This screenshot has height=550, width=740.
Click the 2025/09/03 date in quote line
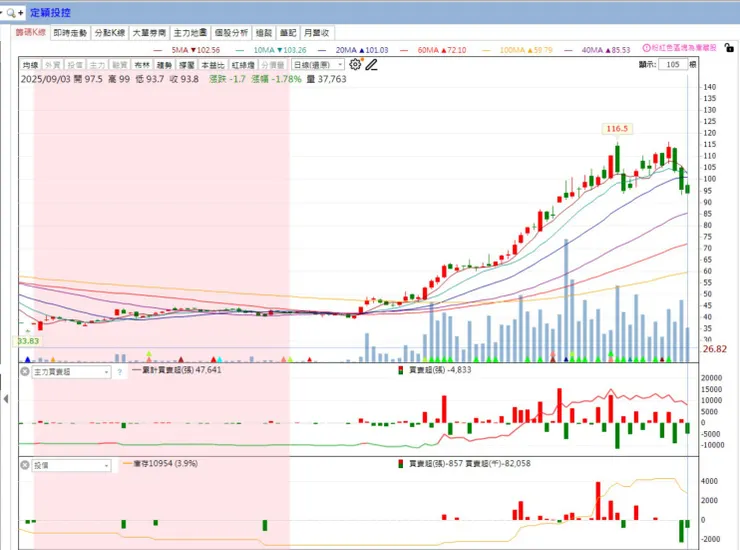click(x=46, y=79)
